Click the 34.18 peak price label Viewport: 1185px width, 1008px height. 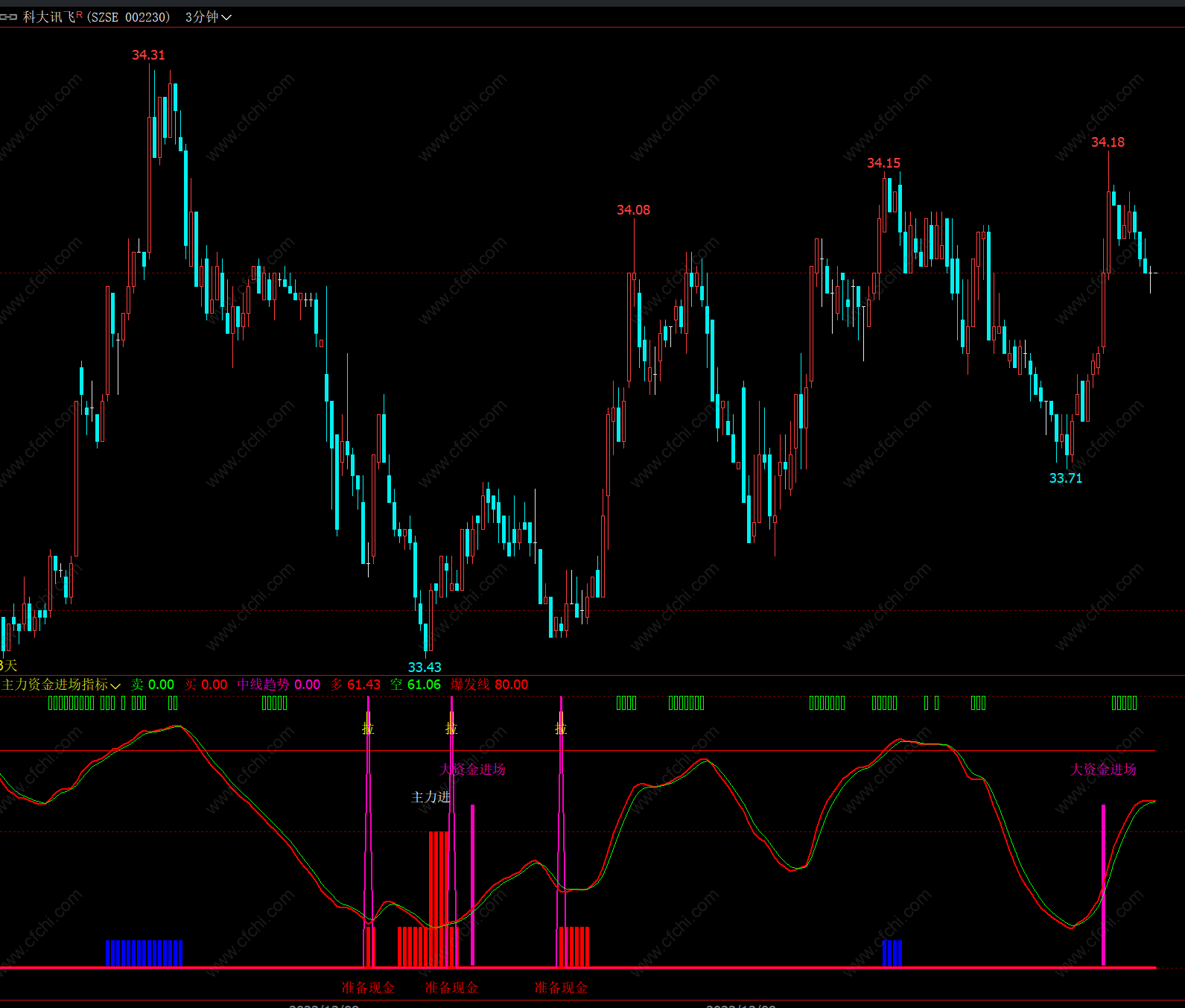[x=1108, y=142]
